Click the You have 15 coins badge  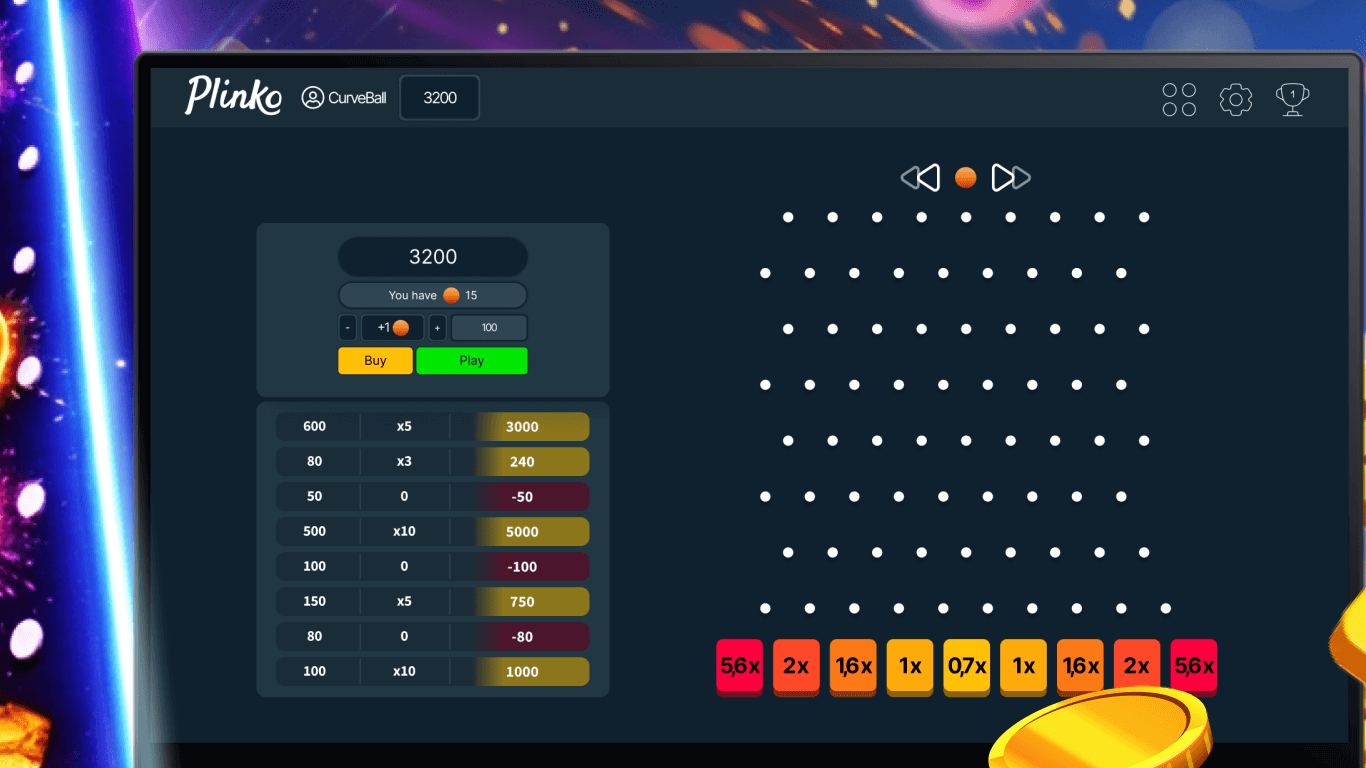(432, 295)
